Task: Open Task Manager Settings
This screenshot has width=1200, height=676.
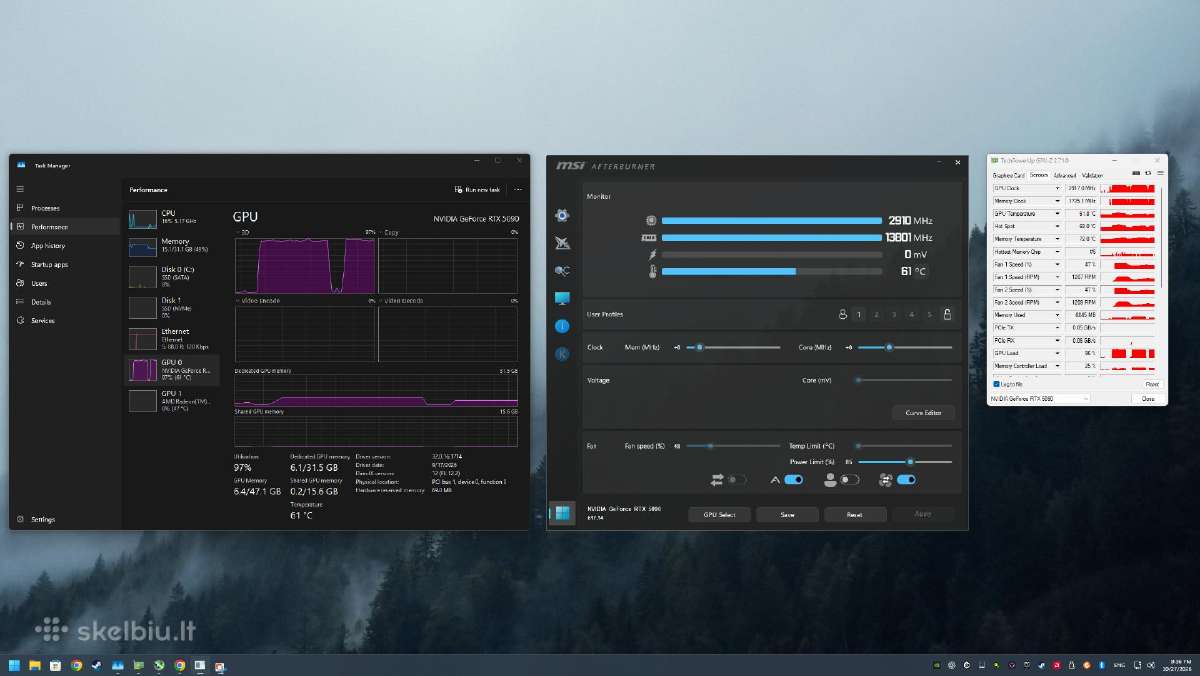Action: point(65,519)
